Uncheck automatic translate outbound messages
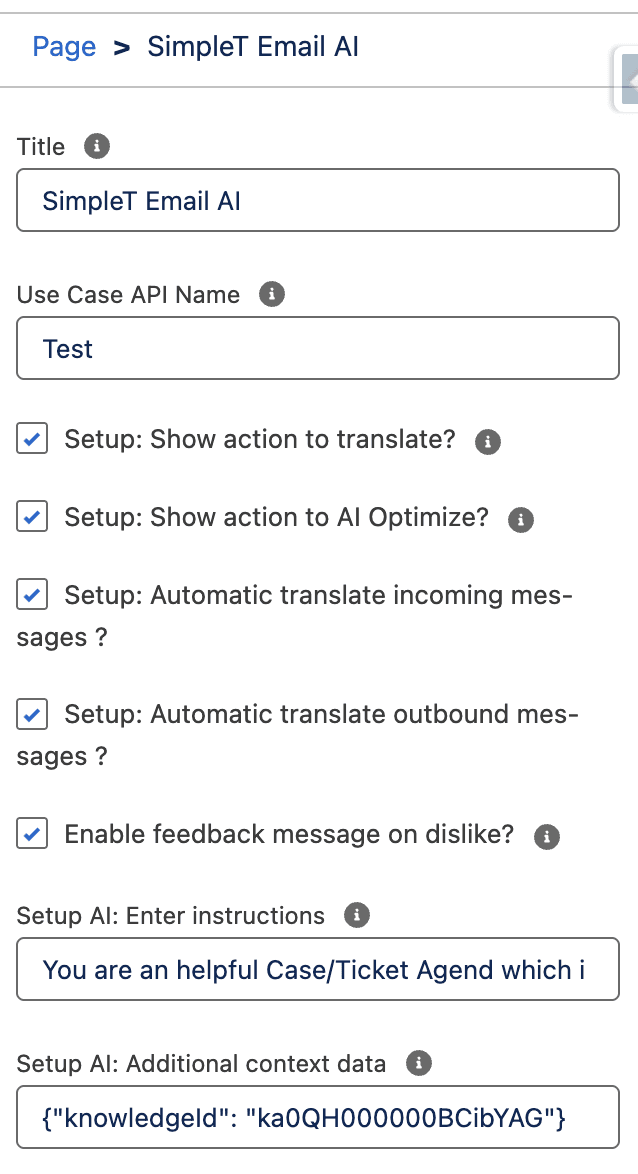This screenshot has height=1174, width=638. click(x=31, y=713)
